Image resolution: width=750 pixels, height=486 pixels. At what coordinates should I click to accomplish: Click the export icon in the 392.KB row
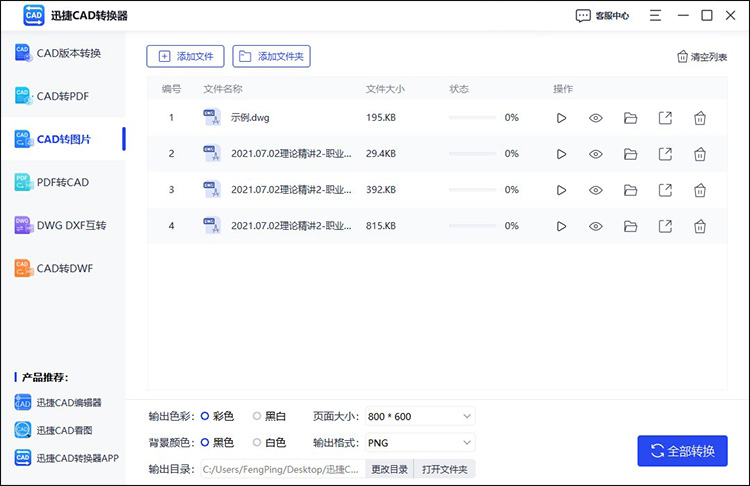665,190
